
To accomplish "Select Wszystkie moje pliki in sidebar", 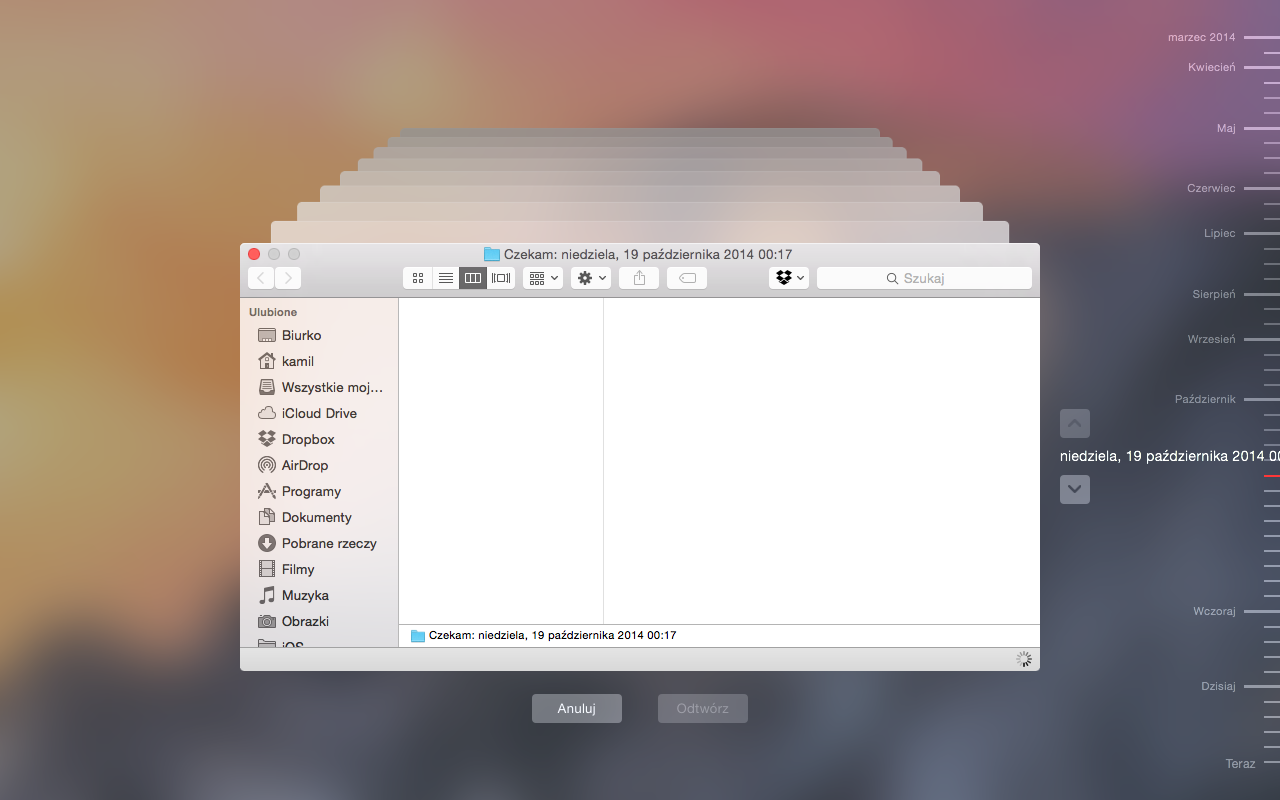I will tap(318, 387).
